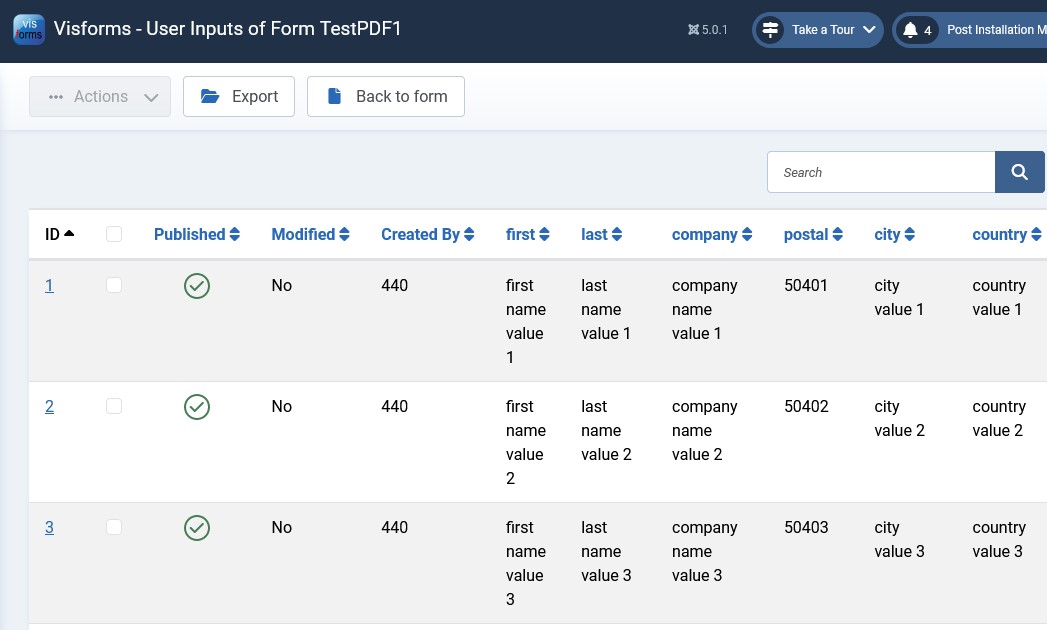Open the Take a Tour chevron dropdown

tap(869, 29)
